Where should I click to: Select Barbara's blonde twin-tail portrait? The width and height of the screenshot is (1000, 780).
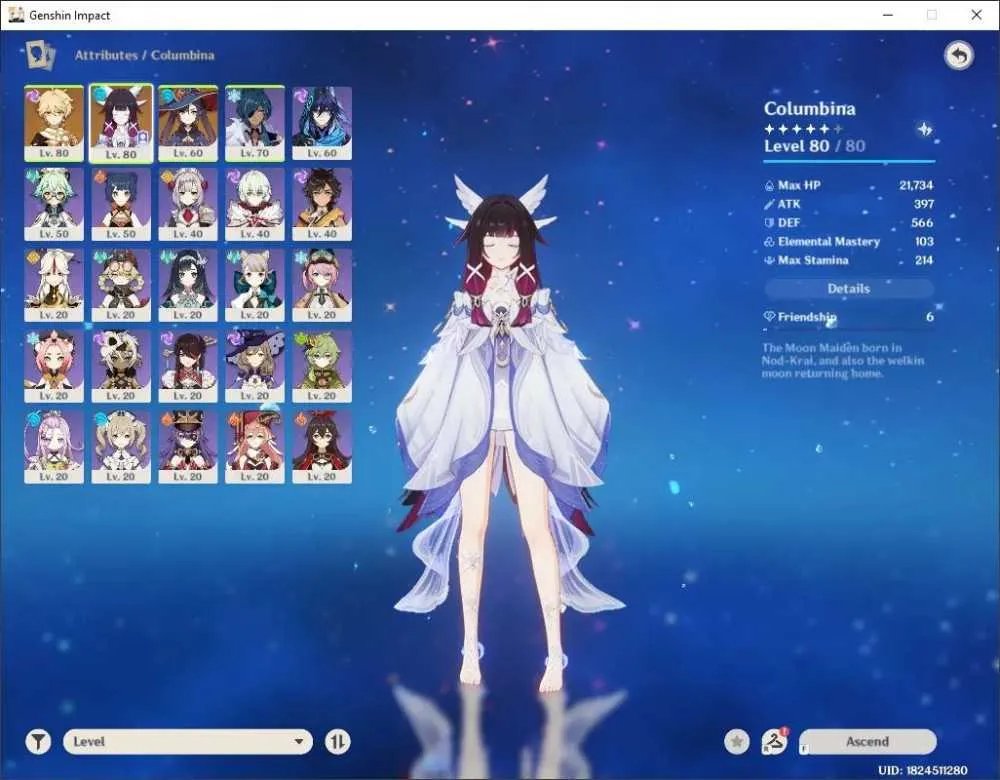[x=121, y=448]
